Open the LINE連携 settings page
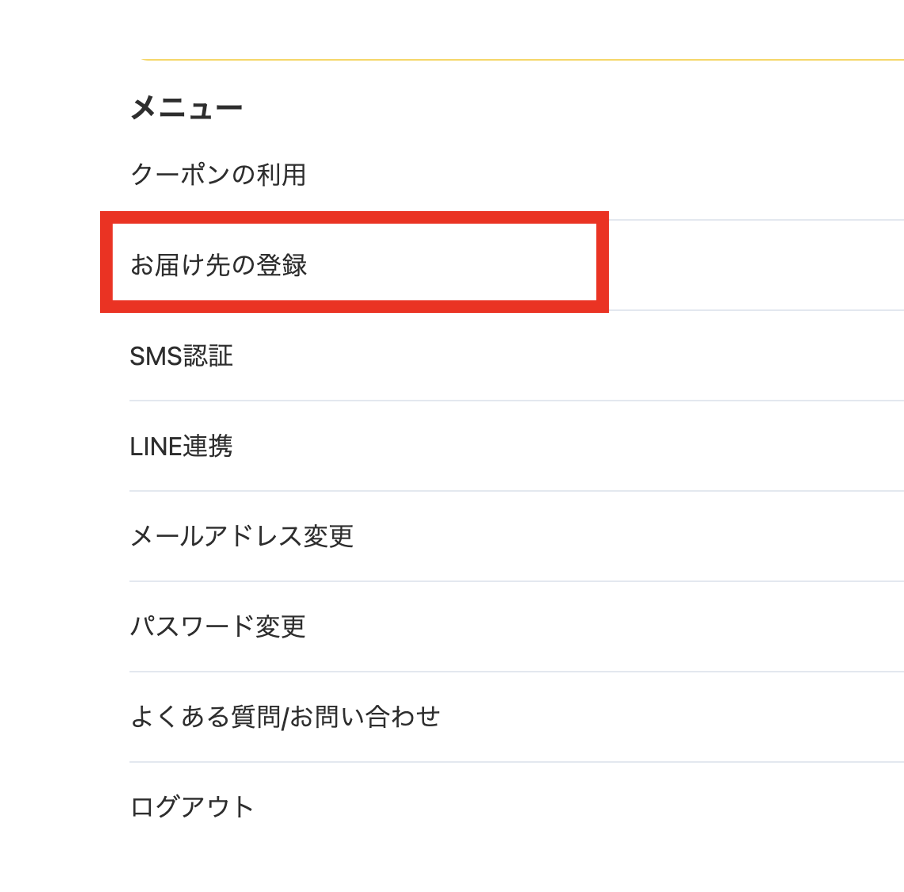Viewport: 904px width, 892px height. click(x=183, y=446)
